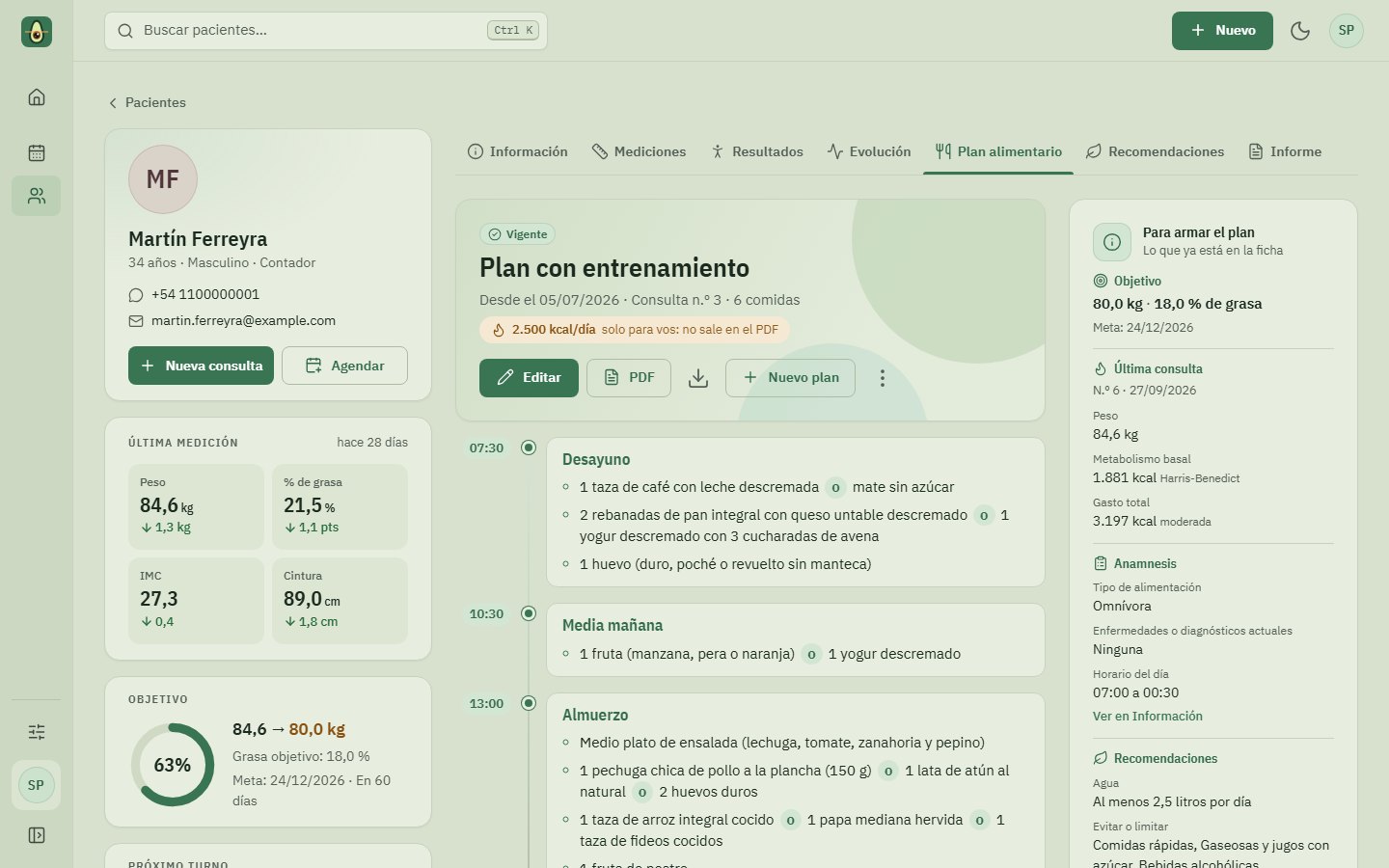1389x868 pixels.
Task: Select the Peso 84,6 kg measurement card
Action: (196, 506)
